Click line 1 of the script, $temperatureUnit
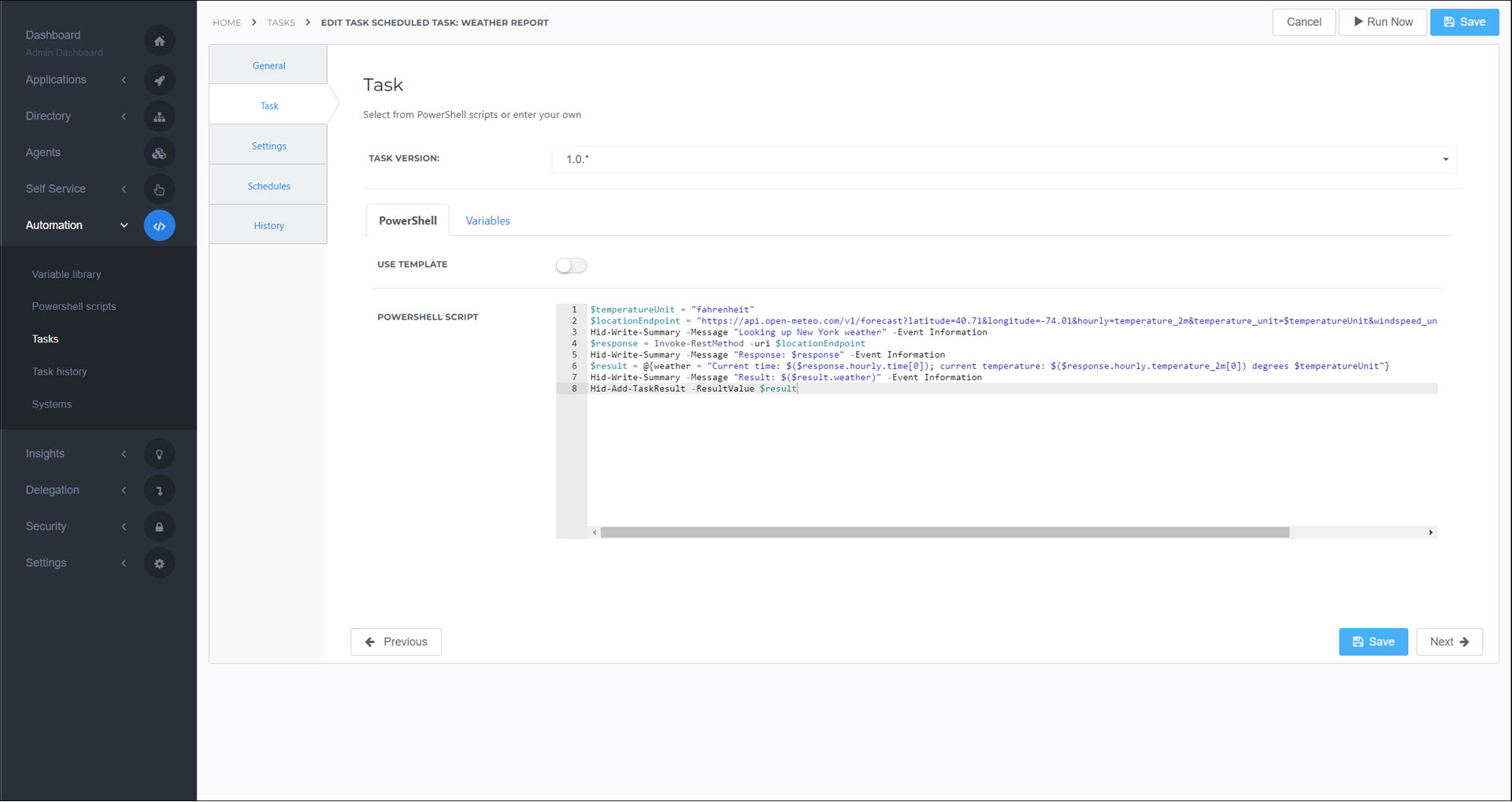1512x802 pixels. click(x=672, y=310)
